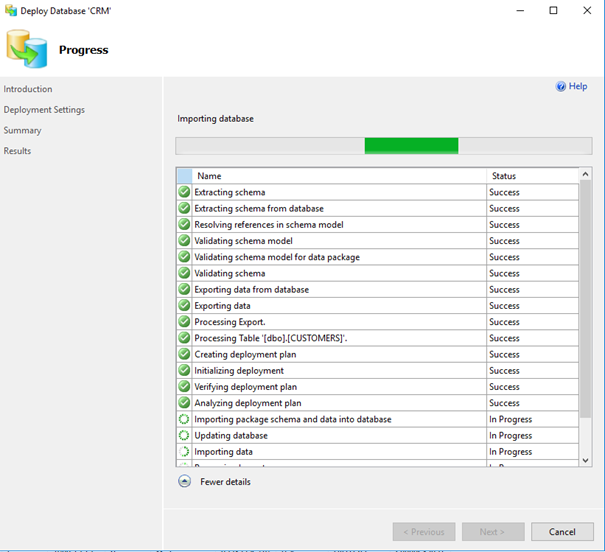Go to Deployment Settings step
The height and width of the screenshot is (552, 605).
pos(44,110)
